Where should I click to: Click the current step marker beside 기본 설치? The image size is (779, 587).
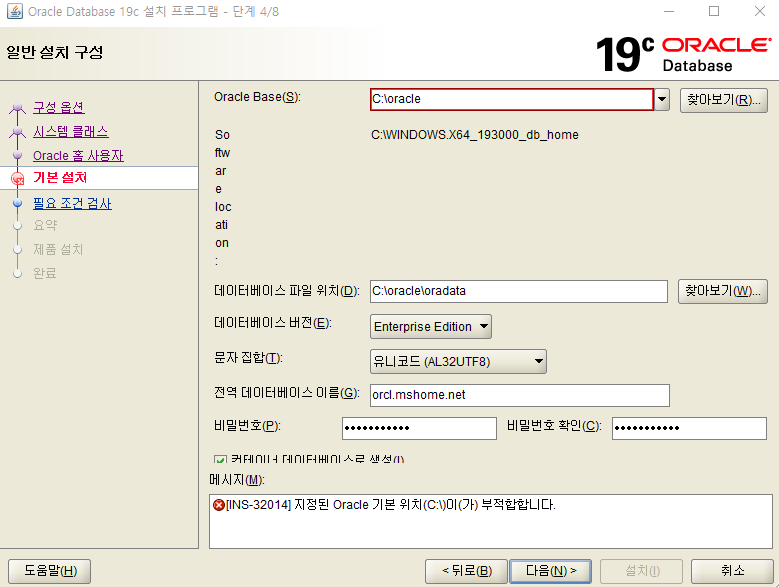pyautogui.click(x=17, y=178)
